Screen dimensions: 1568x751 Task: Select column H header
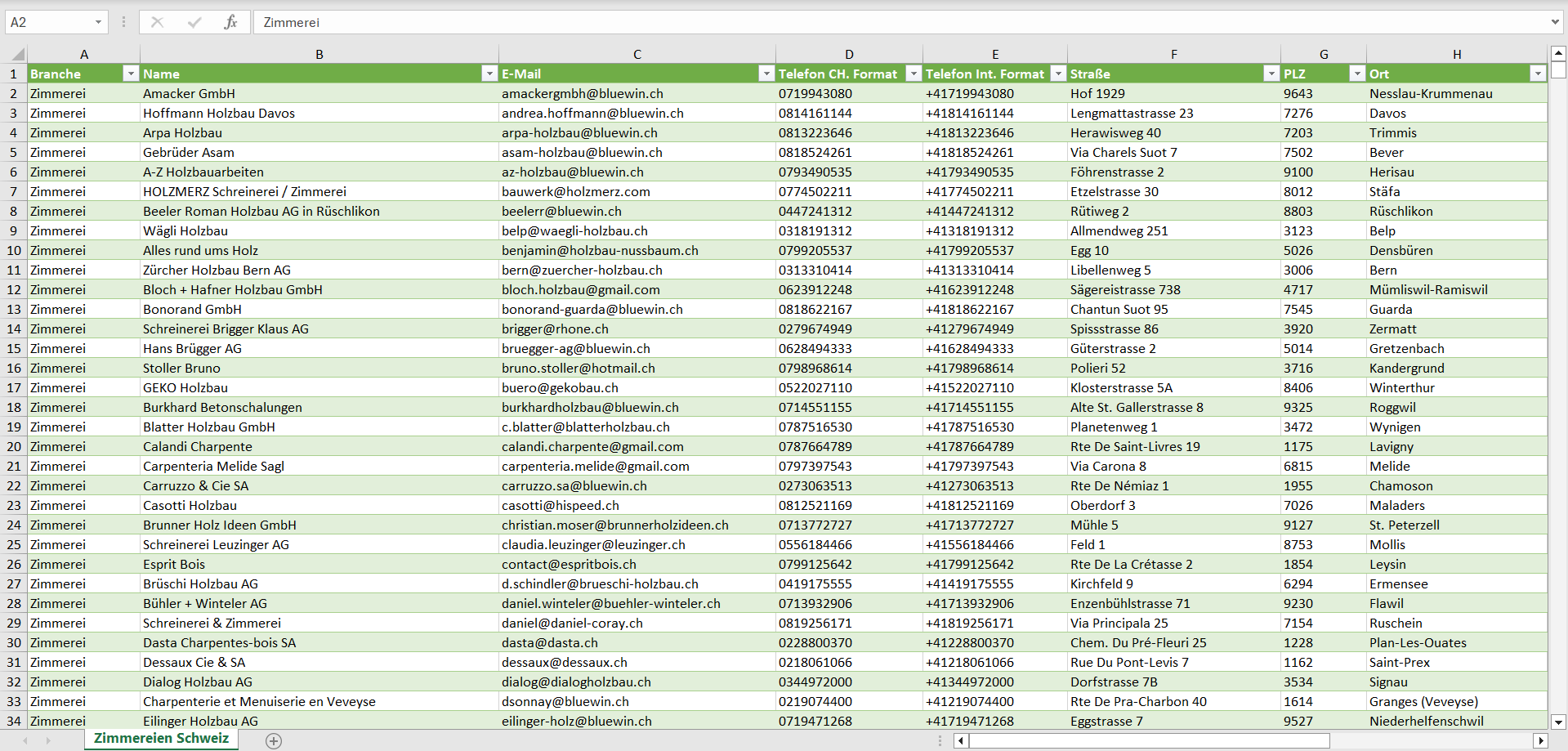click(1457, 55)
